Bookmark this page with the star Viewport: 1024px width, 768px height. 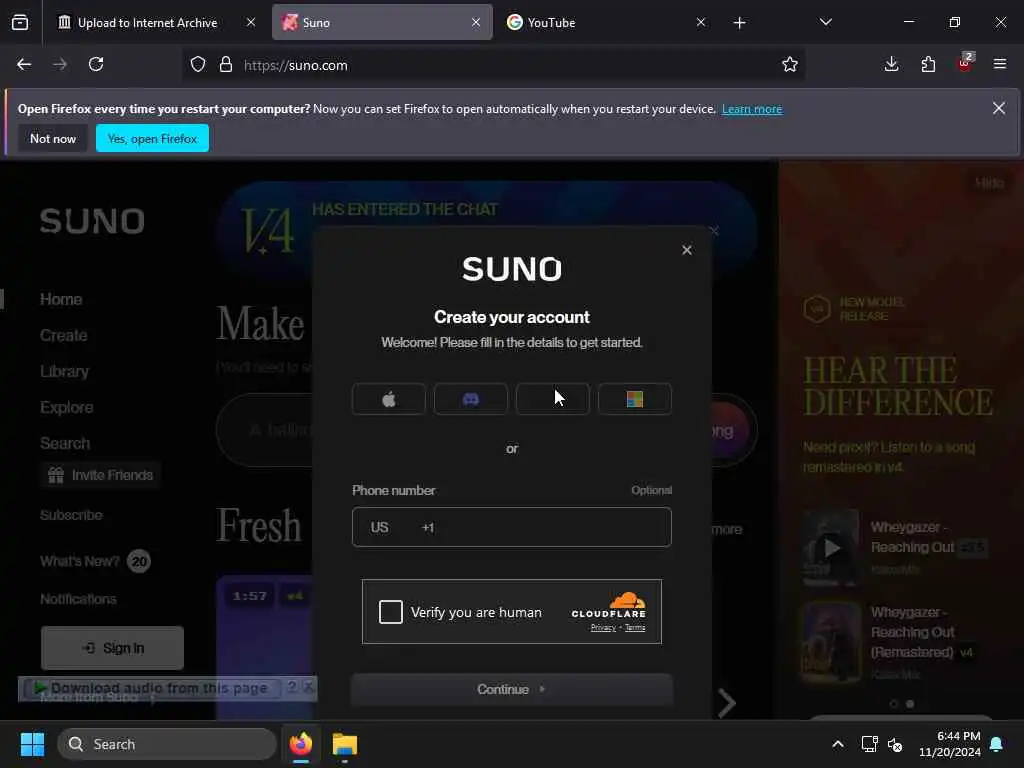click(790, 64)
